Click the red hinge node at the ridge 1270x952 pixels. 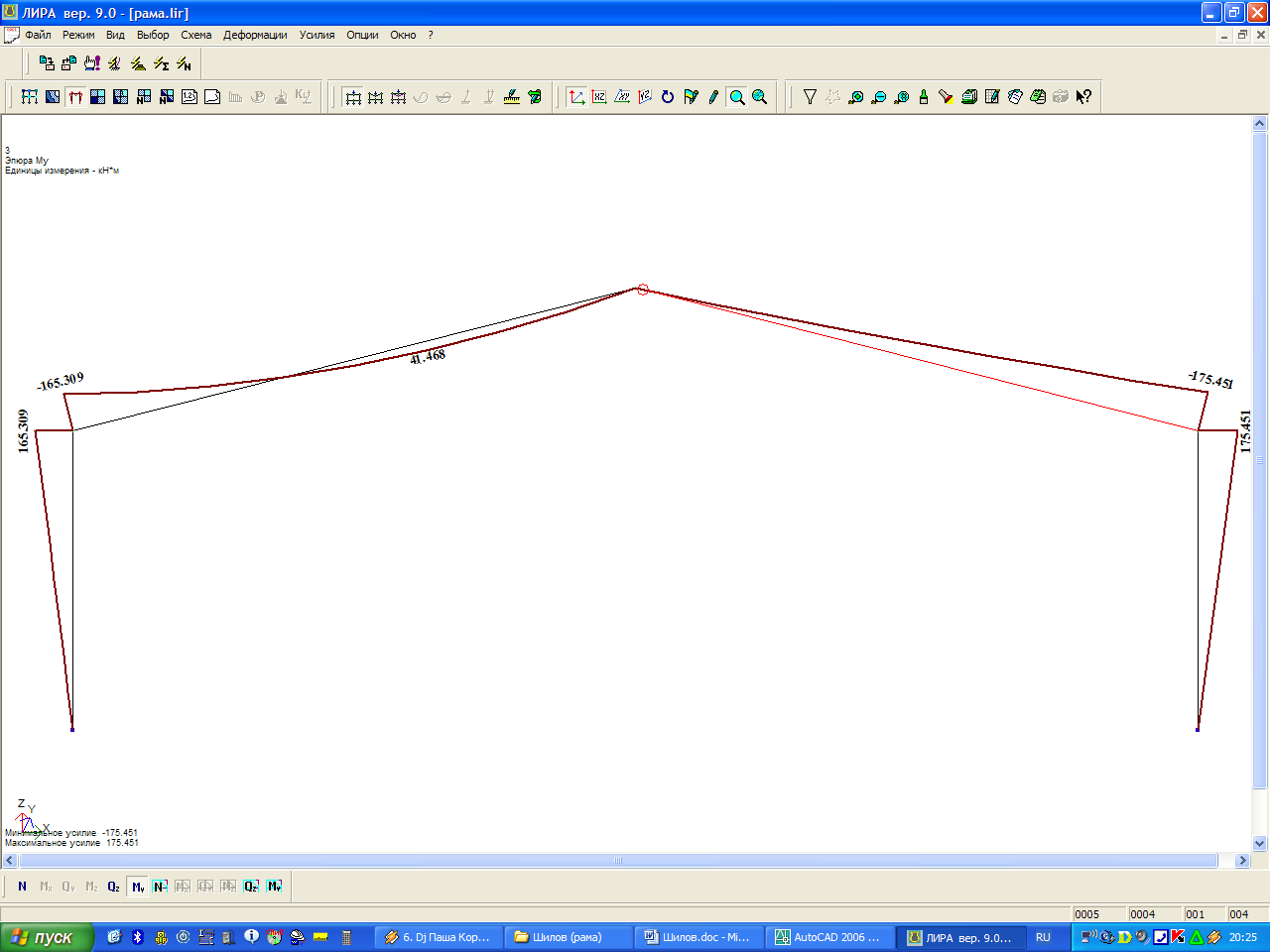coord(643,290)
